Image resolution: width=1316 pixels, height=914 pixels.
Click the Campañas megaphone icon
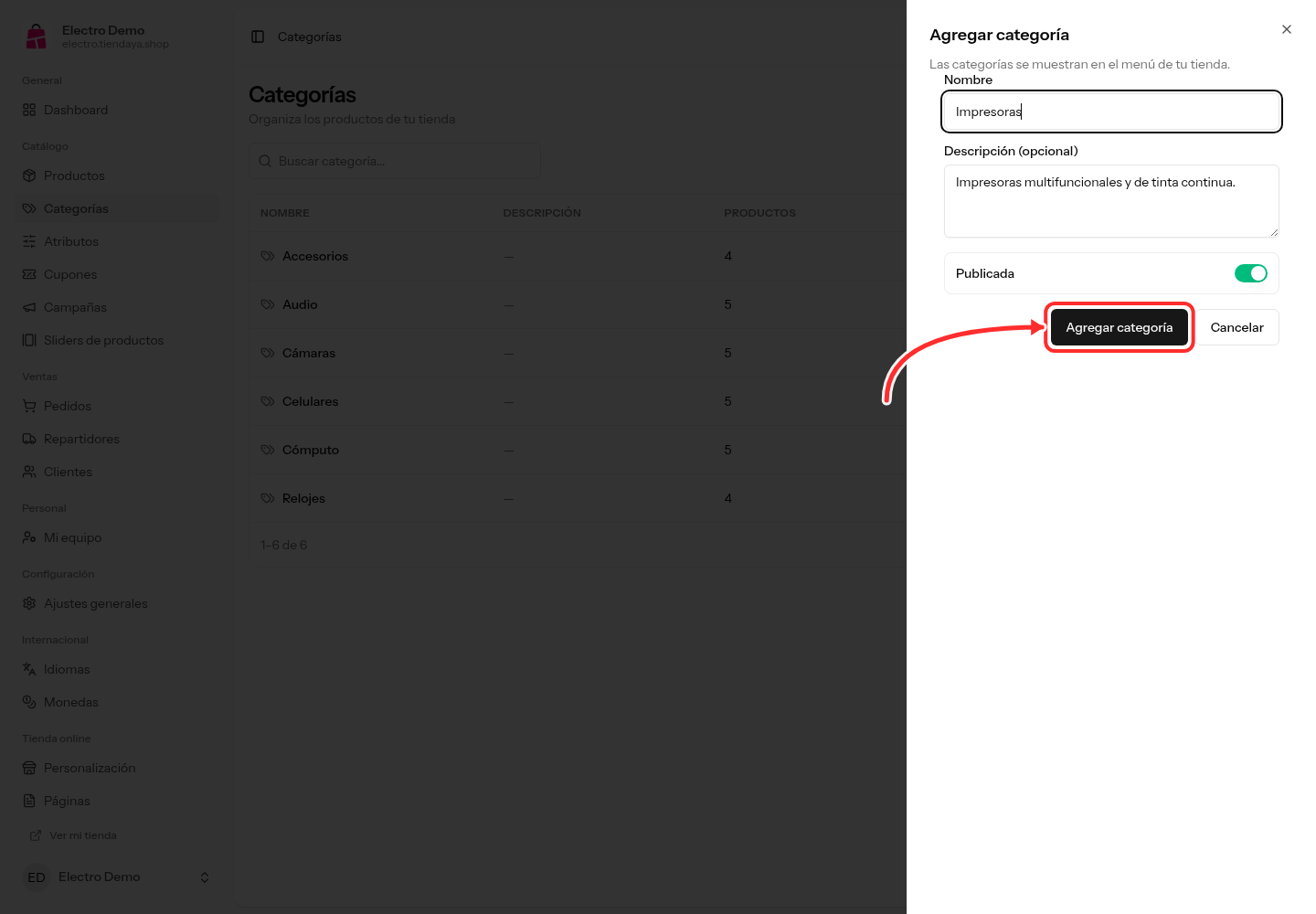29,307
